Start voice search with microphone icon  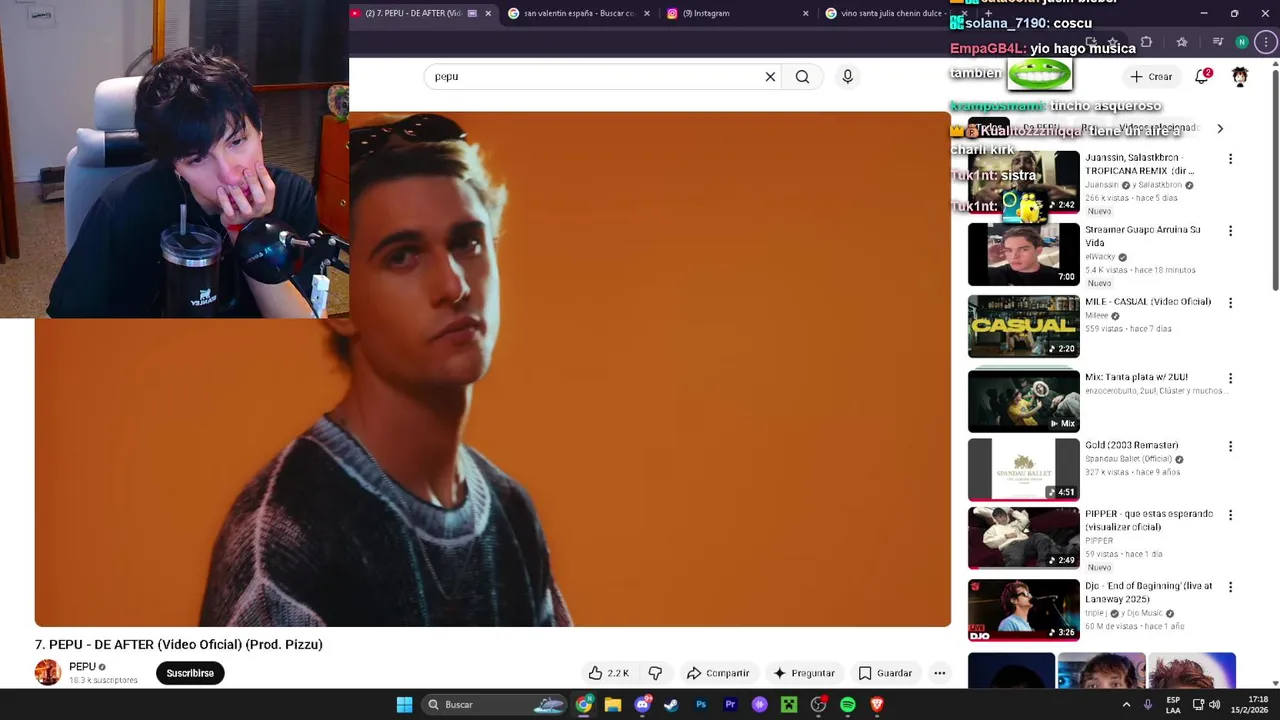pyautogui.click(x=847, y=76)
